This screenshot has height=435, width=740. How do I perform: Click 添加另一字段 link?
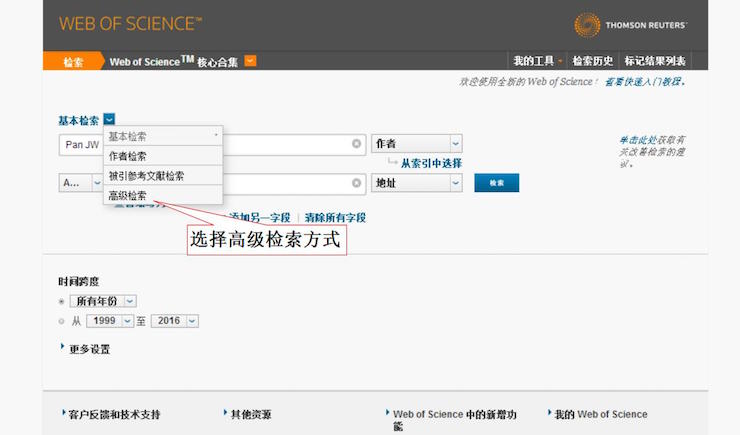click(260, 218)
